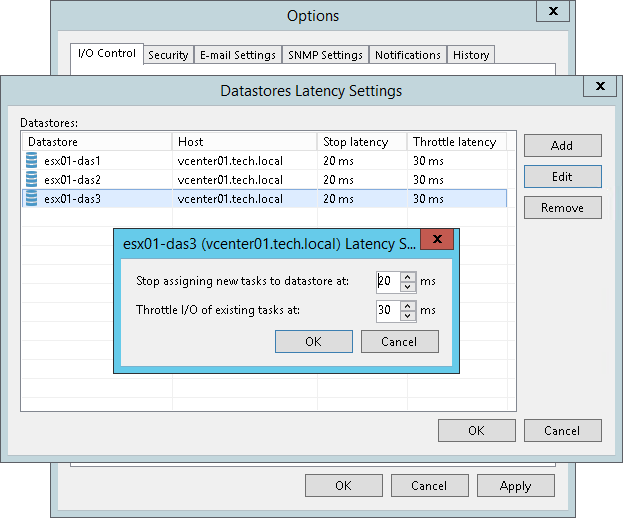Focus the throttle I/O latency field
Screen dimensions: 623x518
point(388,311)
